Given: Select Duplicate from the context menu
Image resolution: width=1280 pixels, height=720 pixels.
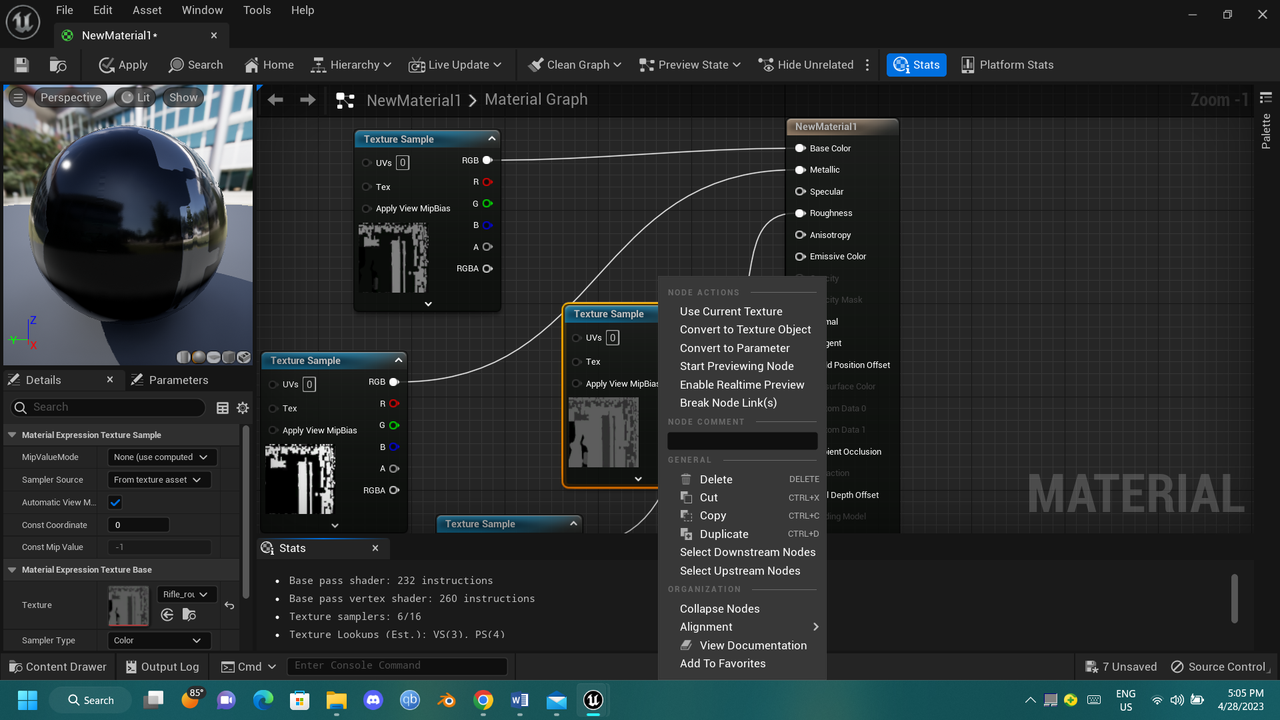Looking at the screenshot, I should pos(724,534).
